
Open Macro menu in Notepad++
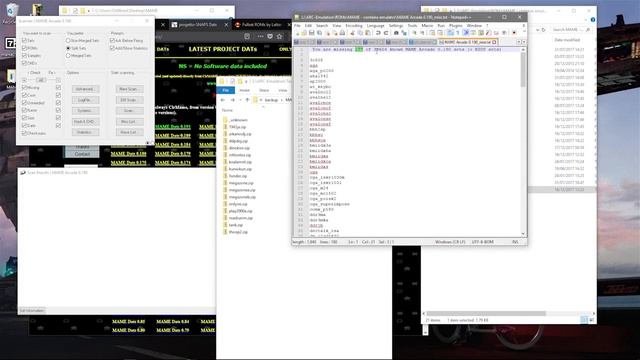[427, 26]
